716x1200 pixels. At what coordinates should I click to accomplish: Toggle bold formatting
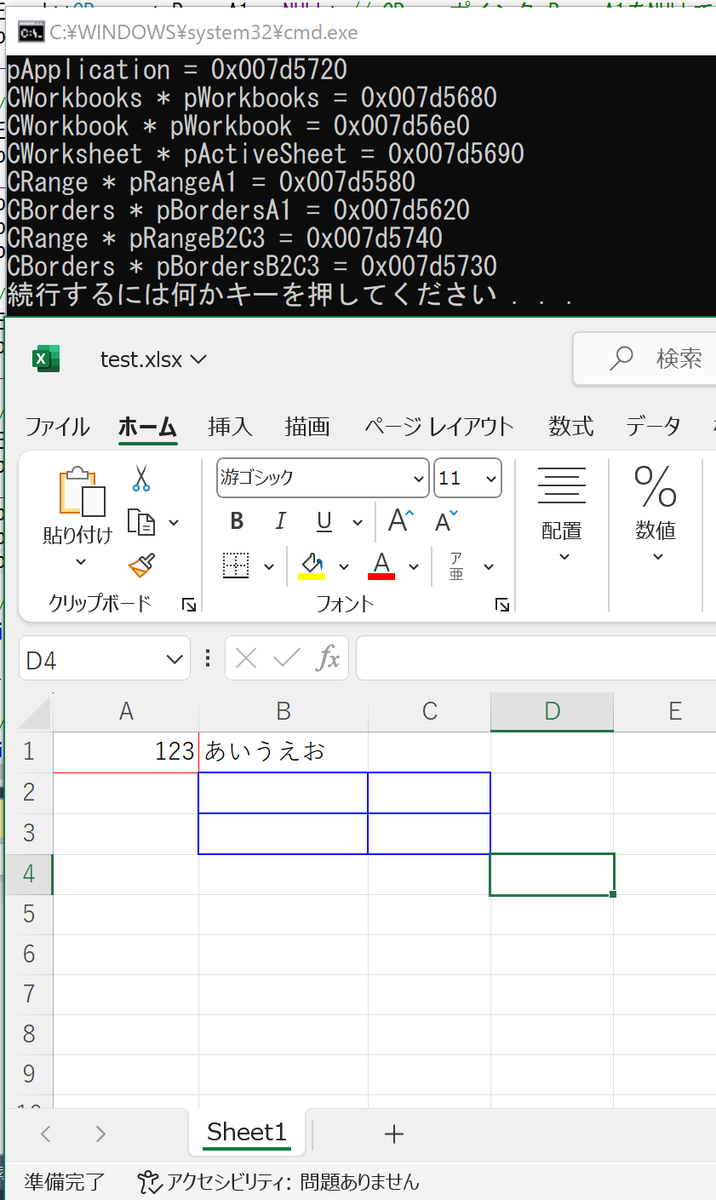(x=237, y=521)
